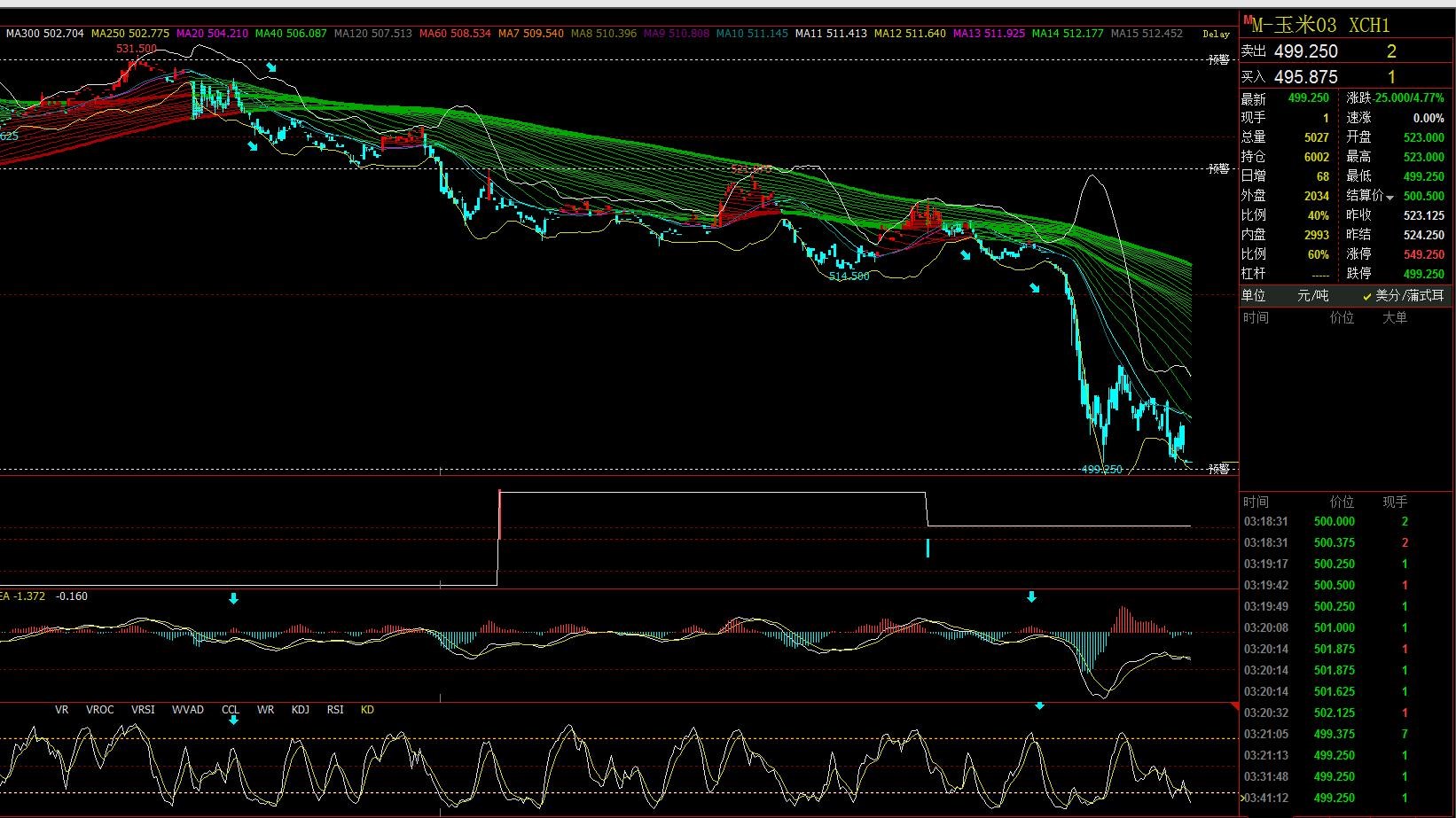Image resolution: width=1456 pixels, height=818 pixels.
Task: Select the red signal bar in step-line panel
Action: point(500,514)
